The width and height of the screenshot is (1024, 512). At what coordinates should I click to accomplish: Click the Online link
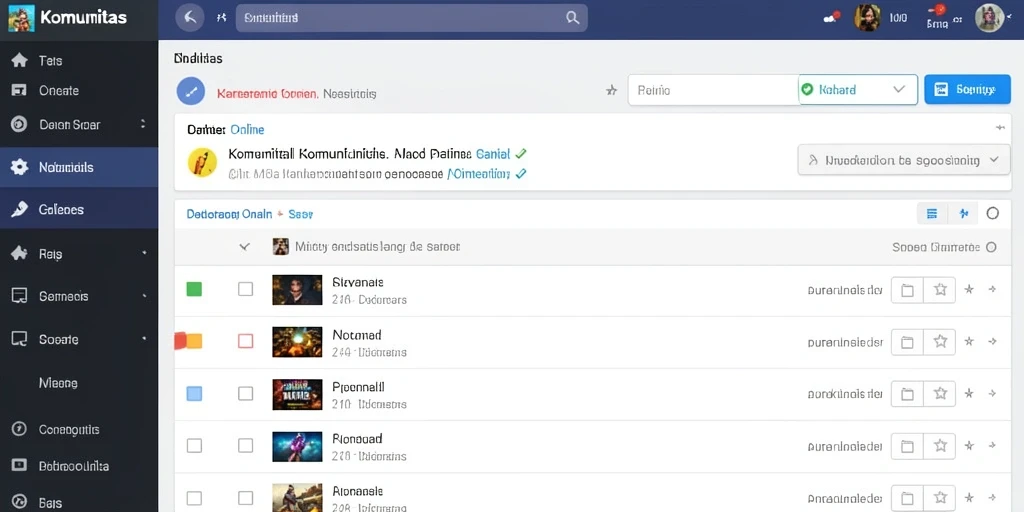[248, 129]
